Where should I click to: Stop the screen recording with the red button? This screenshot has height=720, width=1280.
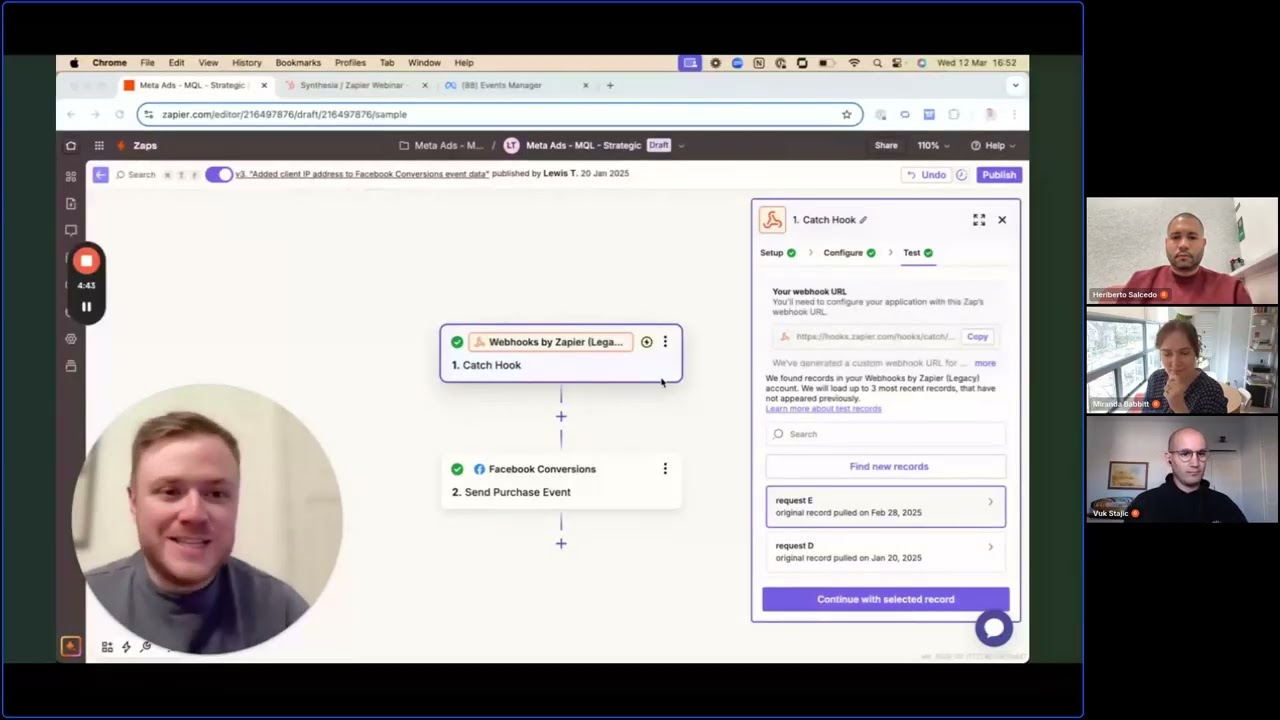pos(86,261)
